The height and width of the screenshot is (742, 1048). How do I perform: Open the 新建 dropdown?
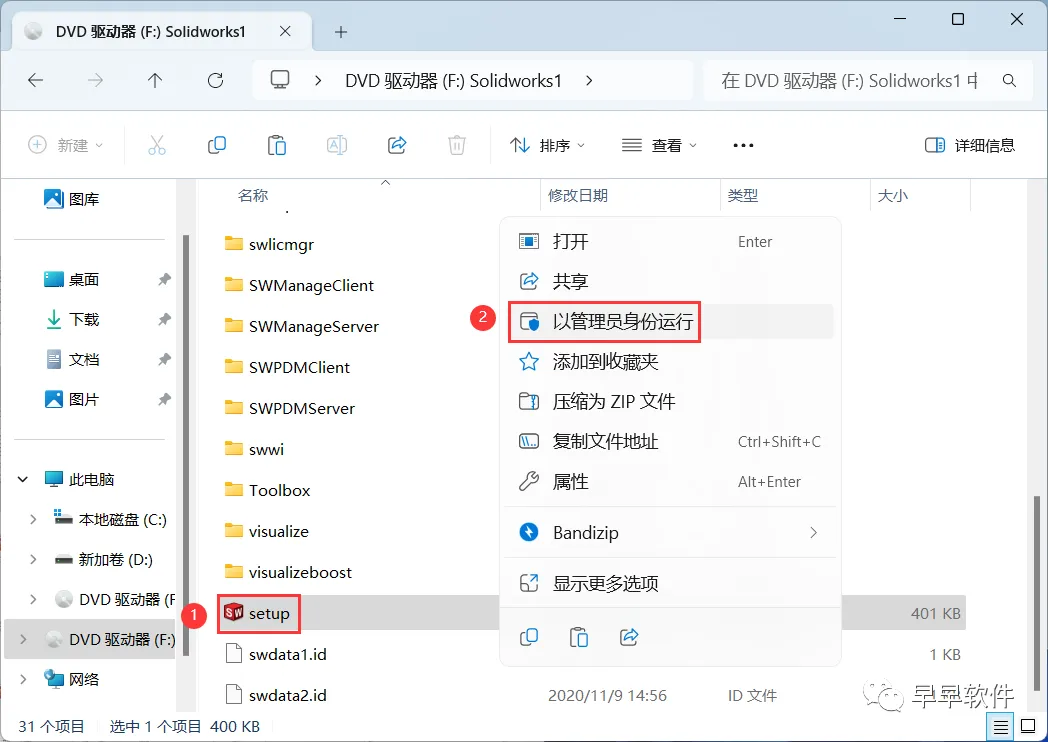click(x=66, y=145)
